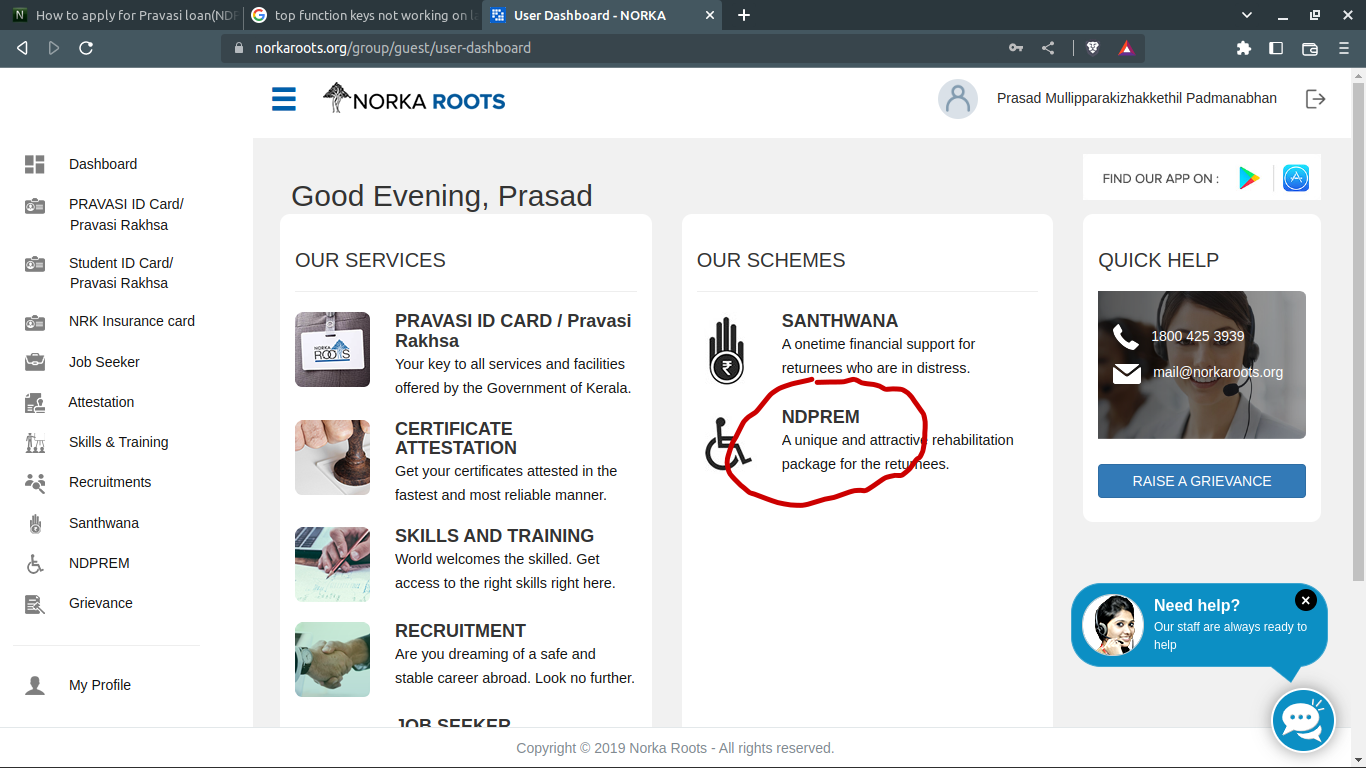The width and height of the screenshot is (1366, 768).
Task: Open the SKILLS AND TRAINING service link
Action: pos(494,536)
